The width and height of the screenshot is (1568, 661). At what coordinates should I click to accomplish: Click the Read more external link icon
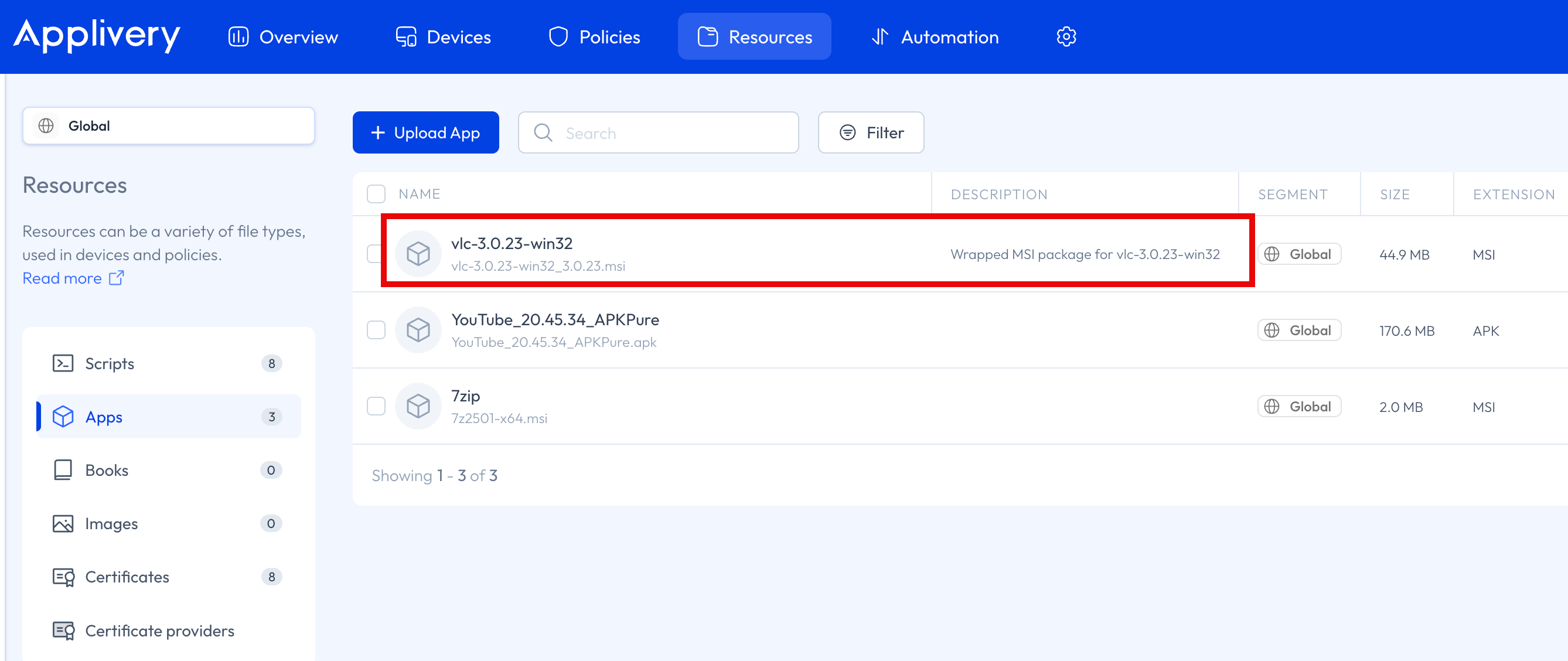pos(116,278)
